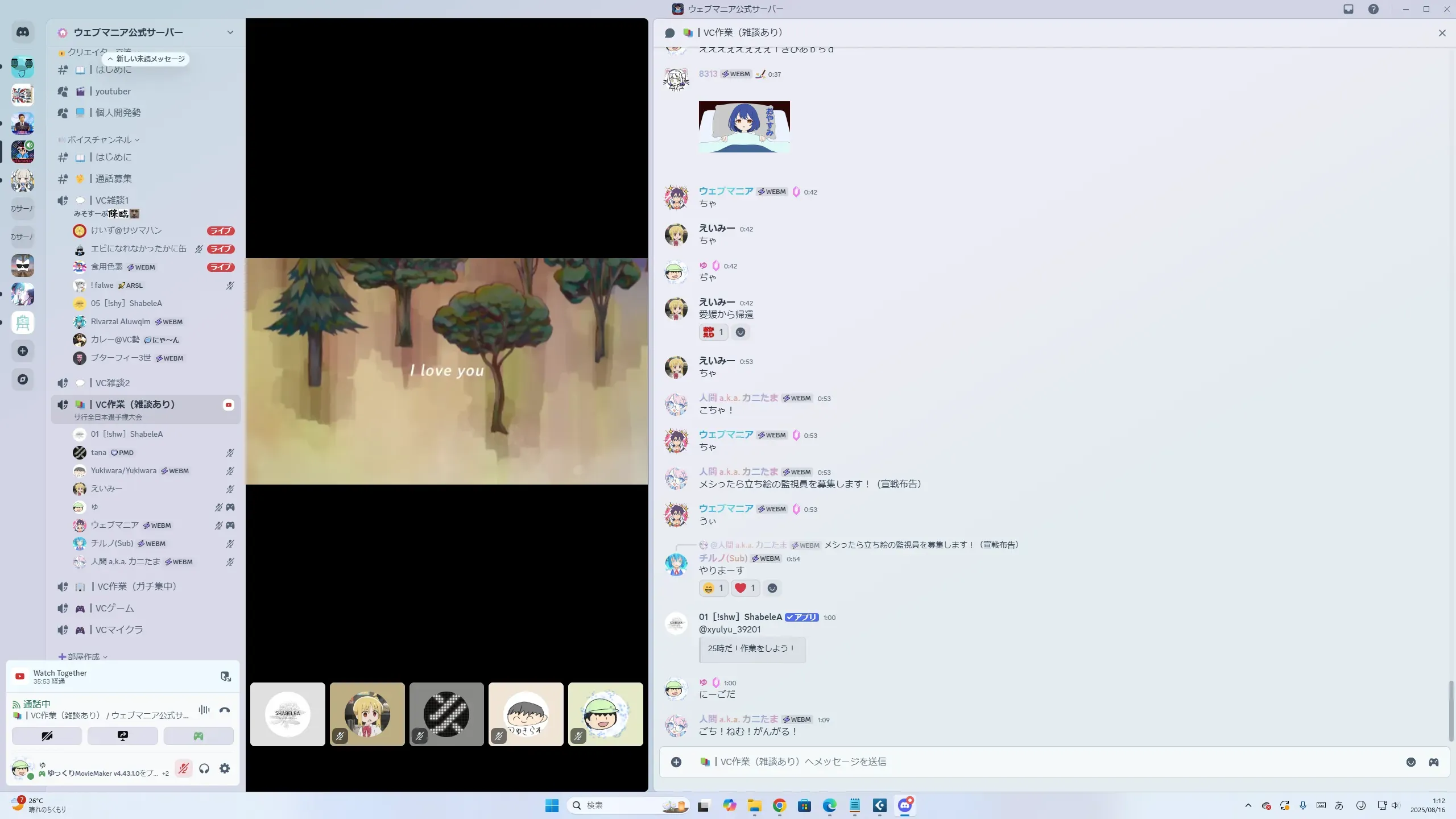Expand the ウェブマニア公式サーバー server dropdown

click(230, 32)
